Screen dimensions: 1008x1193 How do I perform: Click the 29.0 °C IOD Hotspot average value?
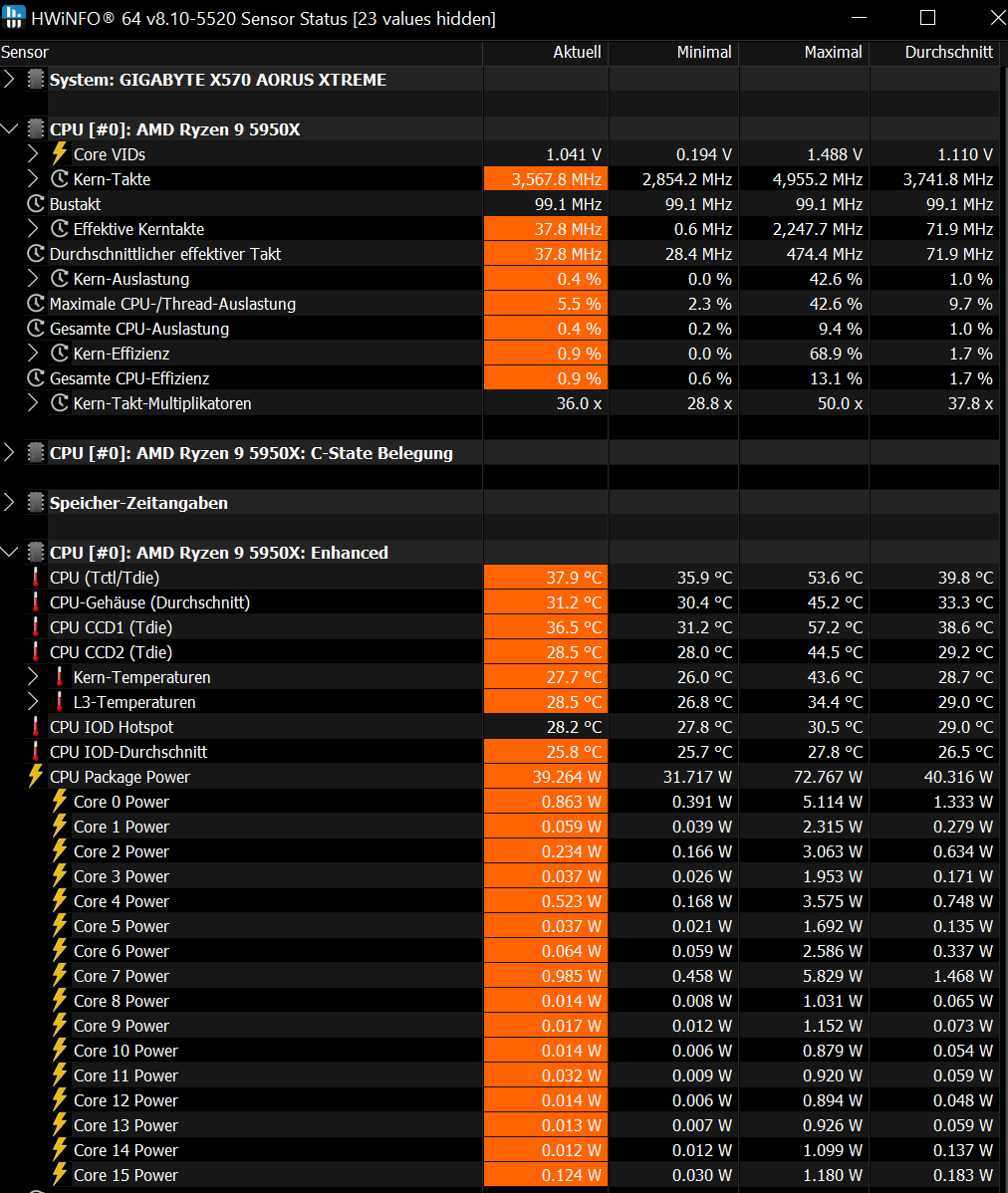click(x=965, y=727)
